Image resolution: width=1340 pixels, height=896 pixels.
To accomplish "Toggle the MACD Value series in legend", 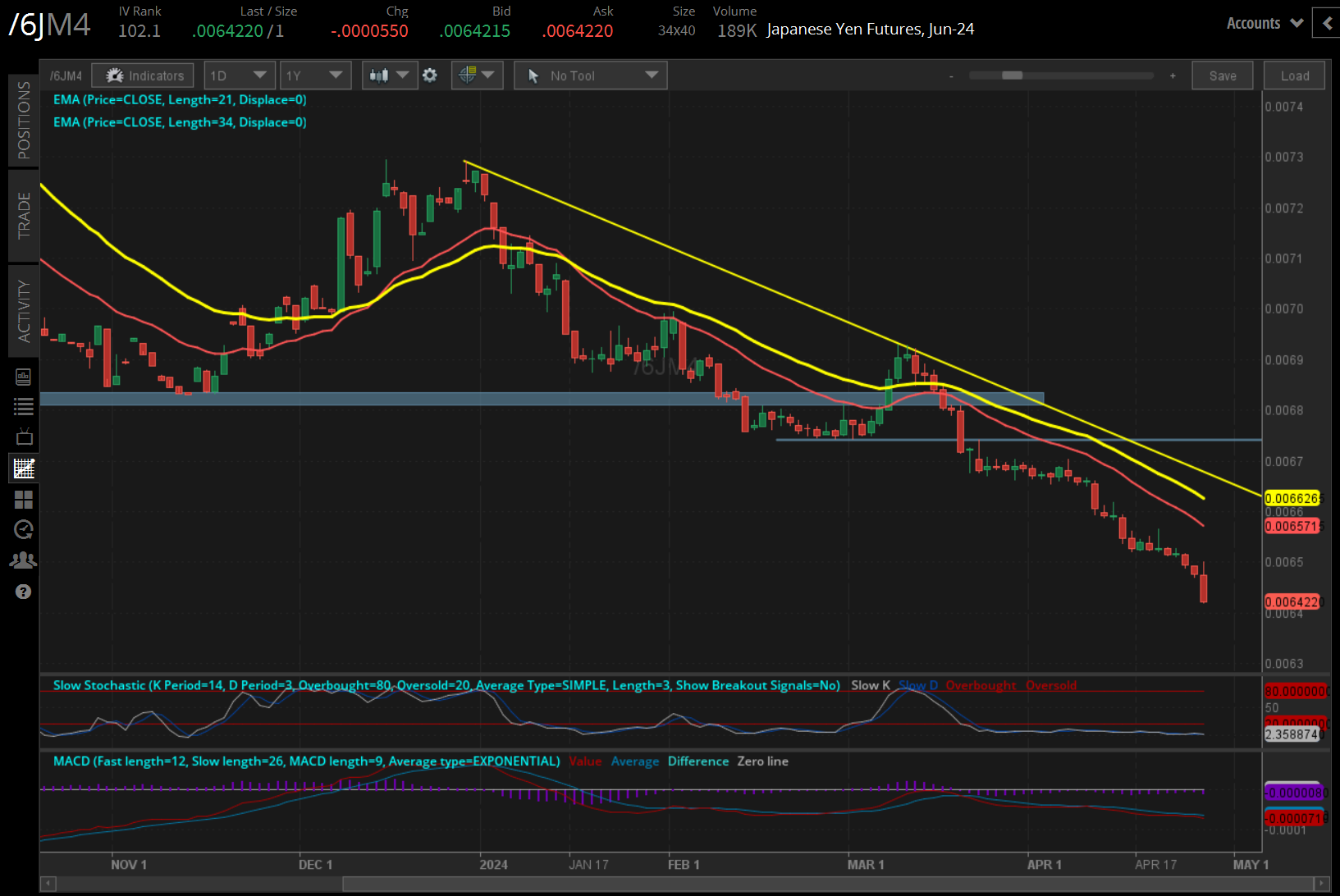I will coord(585,761).
